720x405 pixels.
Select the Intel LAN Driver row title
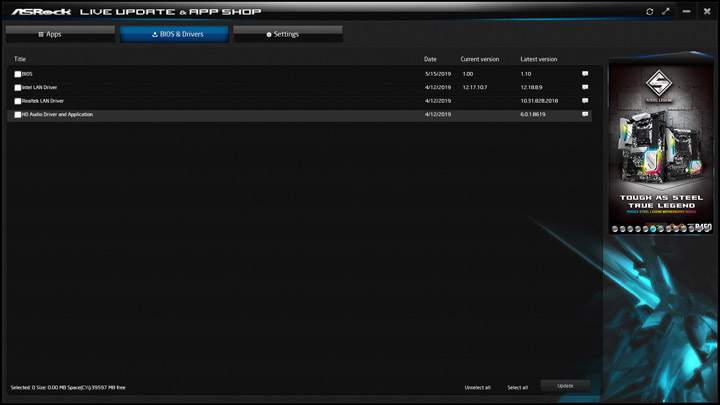[x=39, y=87]
